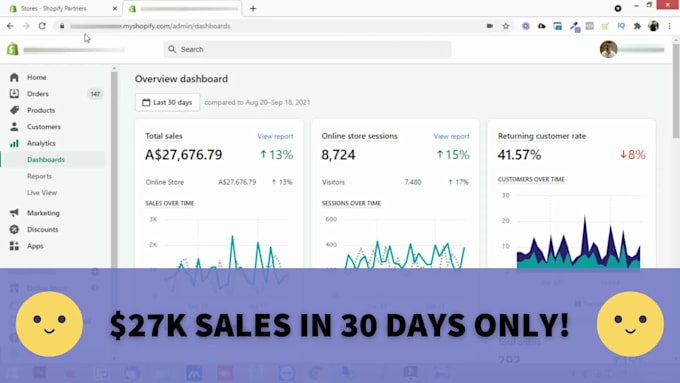View report for Online store sessions
680x383 pixels.
(x=451, y=136)
